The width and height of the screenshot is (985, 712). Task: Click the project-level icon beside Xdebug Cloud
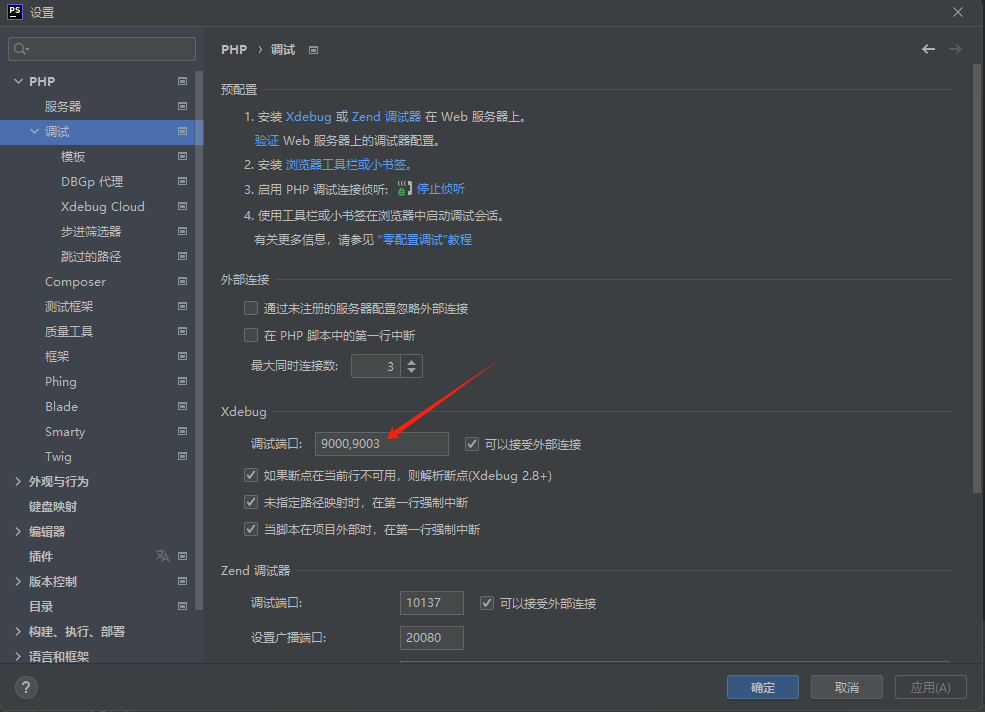click(182, 206)
